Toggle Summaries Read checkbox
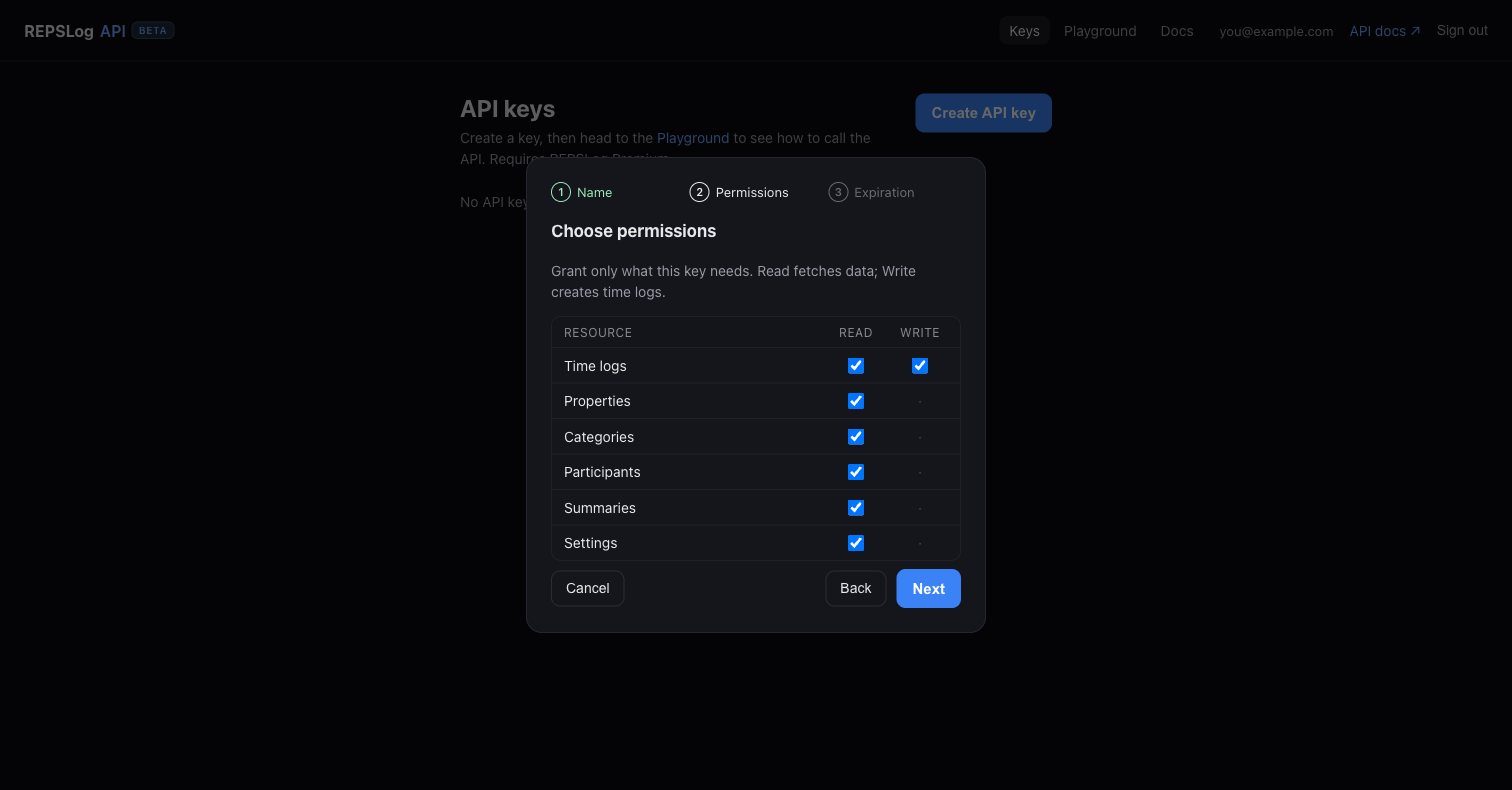 tap(856, 508)
